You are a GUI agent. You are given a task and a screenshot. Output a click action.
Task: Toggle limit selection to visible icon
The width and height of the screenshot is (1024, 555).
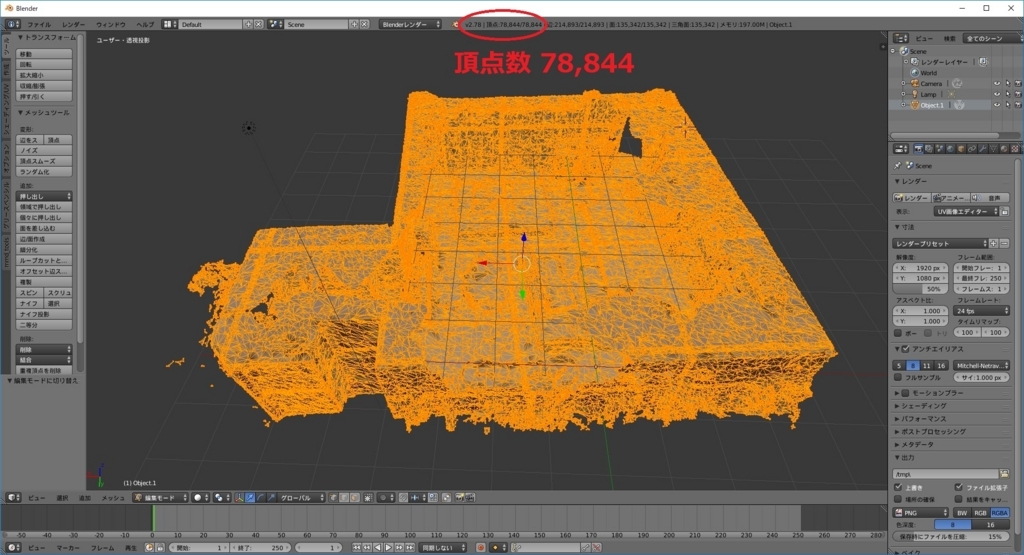click(368, 498)
